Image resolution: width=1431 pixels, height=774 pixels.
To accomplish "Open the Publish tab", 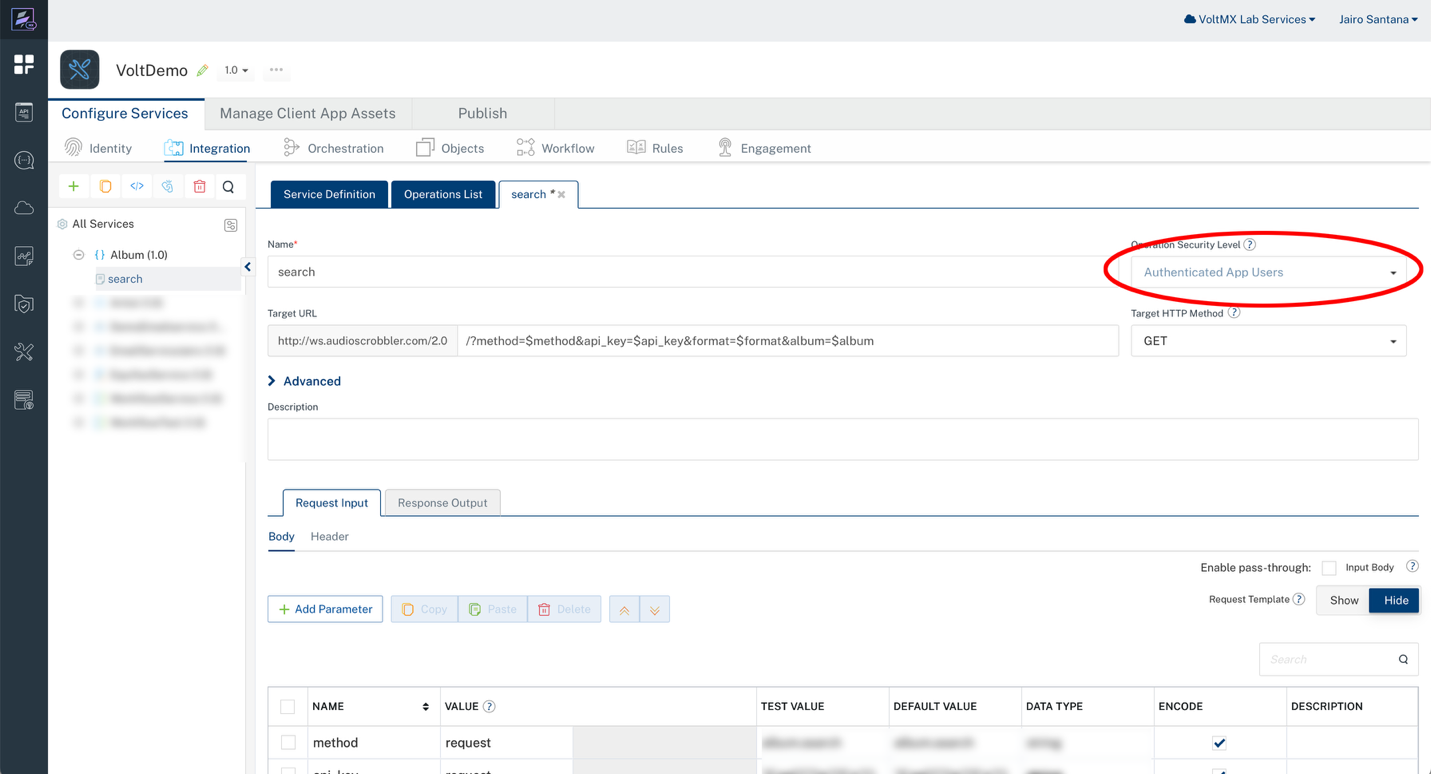I will [x=482, y=114].
